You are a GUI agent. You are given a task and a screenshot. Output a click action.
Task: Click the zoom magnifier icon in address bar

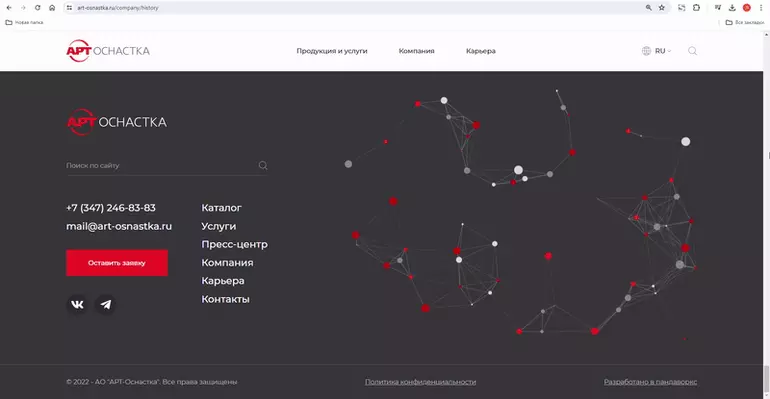648,8
